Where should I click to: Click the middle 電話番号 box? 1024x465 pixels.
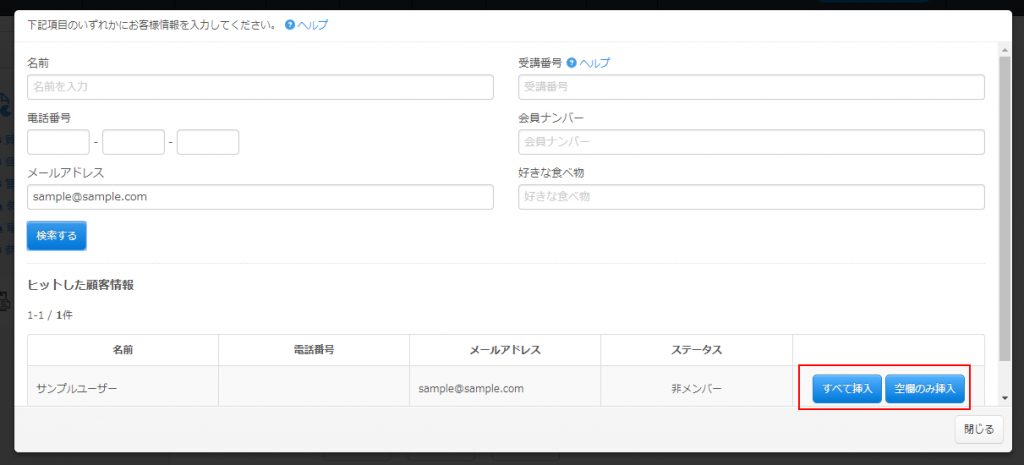[x=133, y=142]
